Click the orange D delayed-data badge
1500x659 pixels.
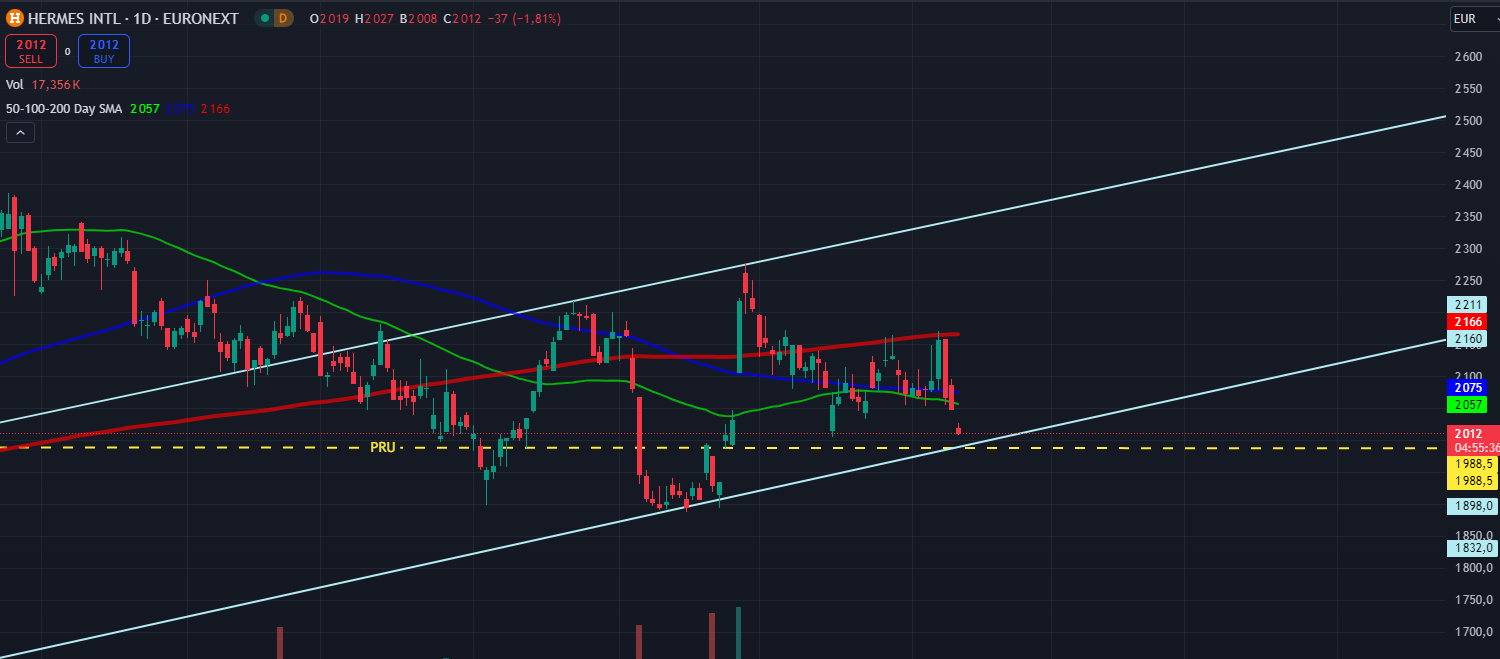[283, 18]
